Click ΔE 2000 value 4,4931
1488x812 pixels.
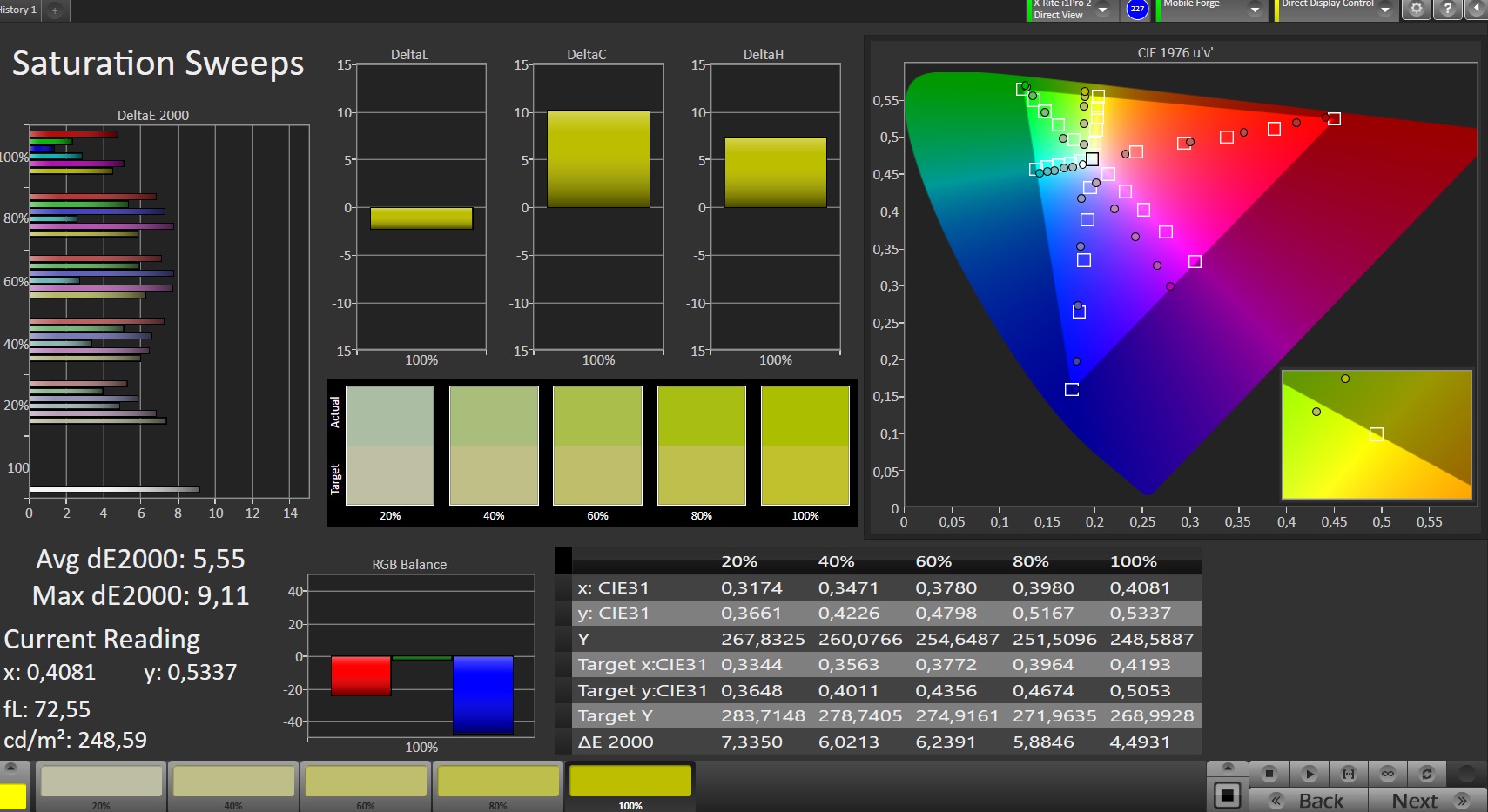click(1140, 742)
